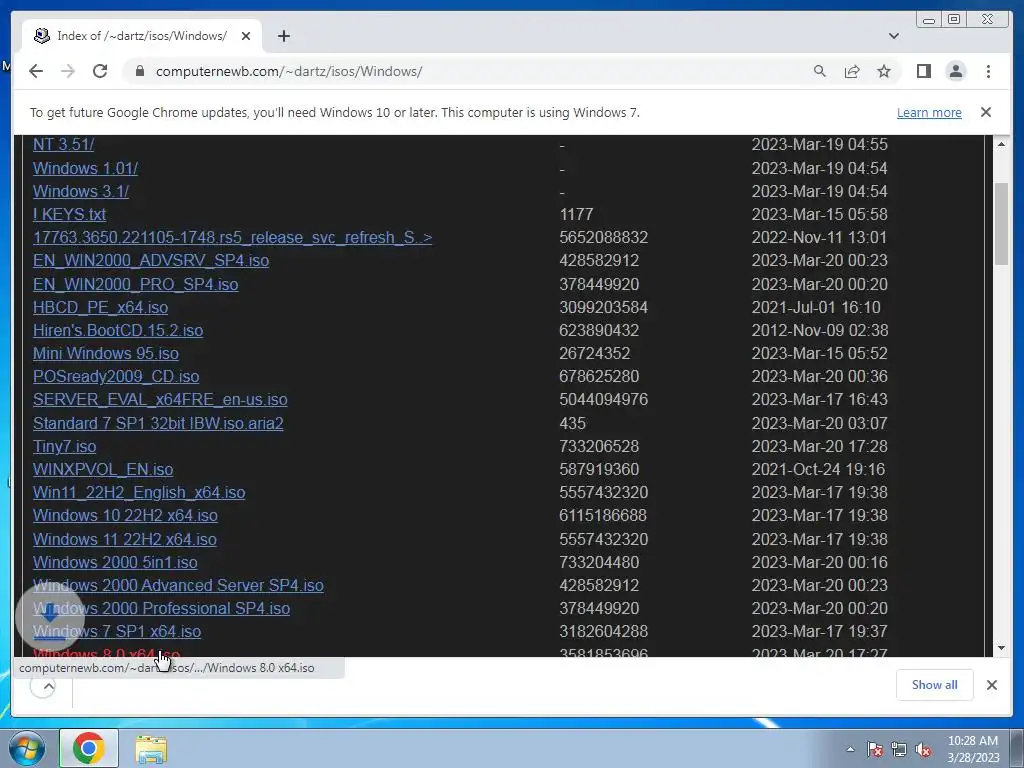Click the forward navigation arrow
1024x768 pixels.
tap(68, 71)
